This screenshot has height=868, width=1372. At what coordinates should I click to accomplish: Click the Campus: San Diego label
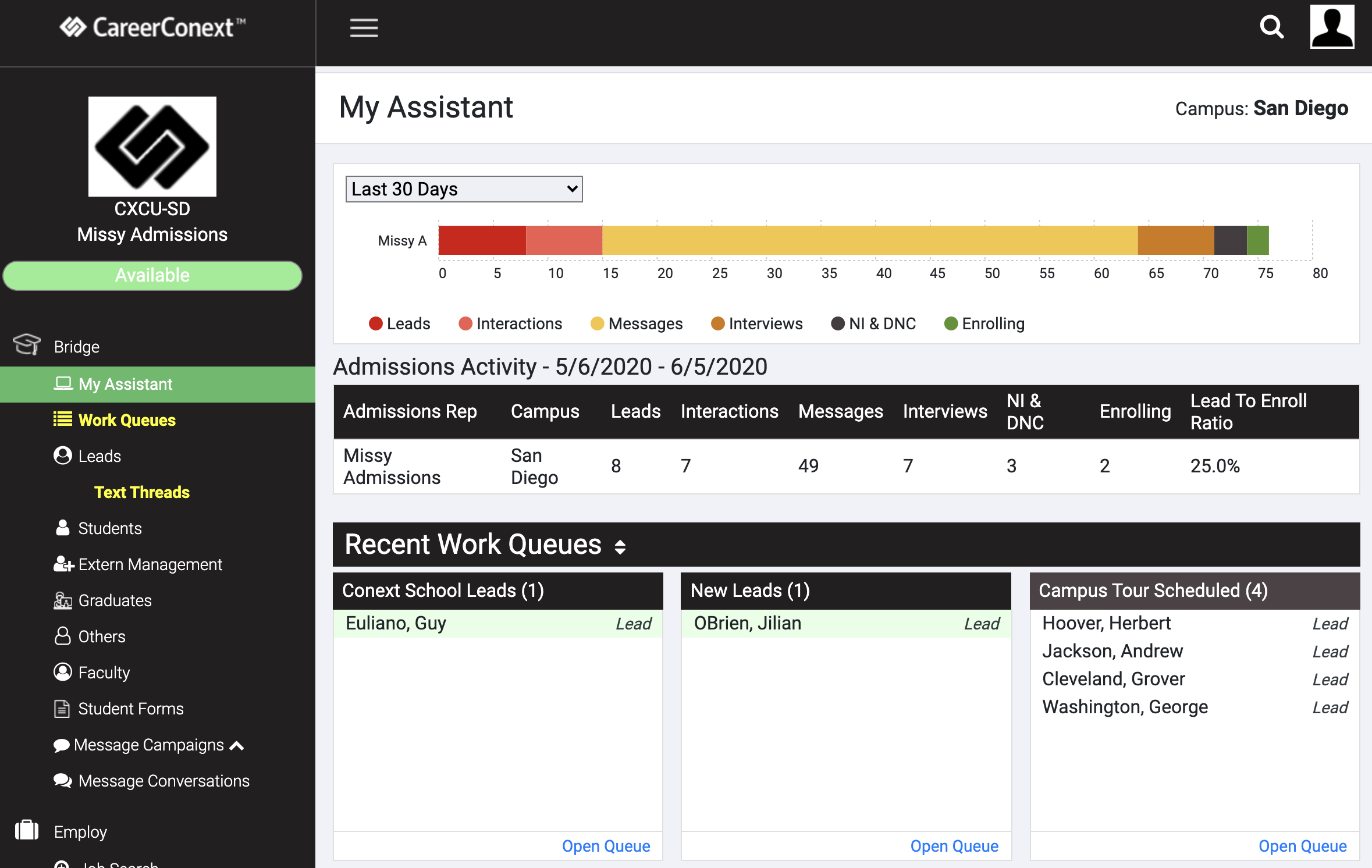pos(1261,108)
